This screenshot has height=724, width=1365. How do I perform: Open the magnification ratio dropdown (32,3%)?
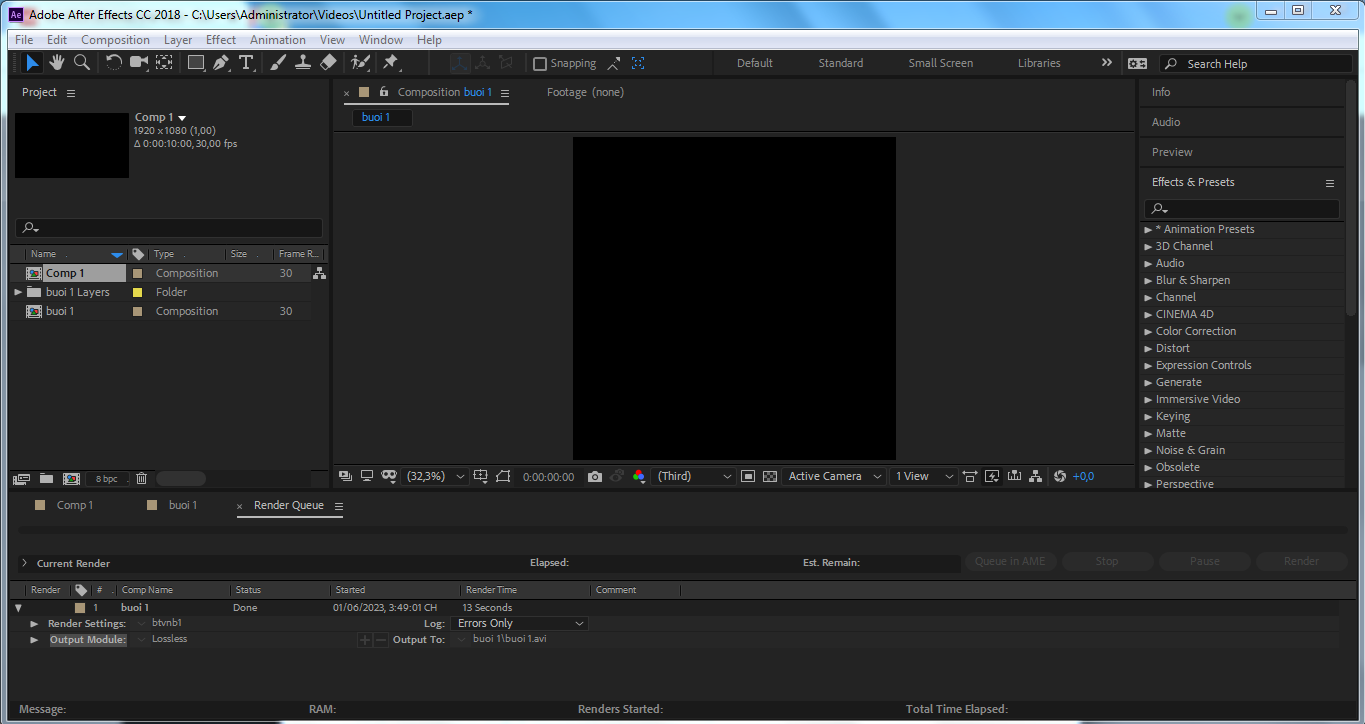click(436, 477)
